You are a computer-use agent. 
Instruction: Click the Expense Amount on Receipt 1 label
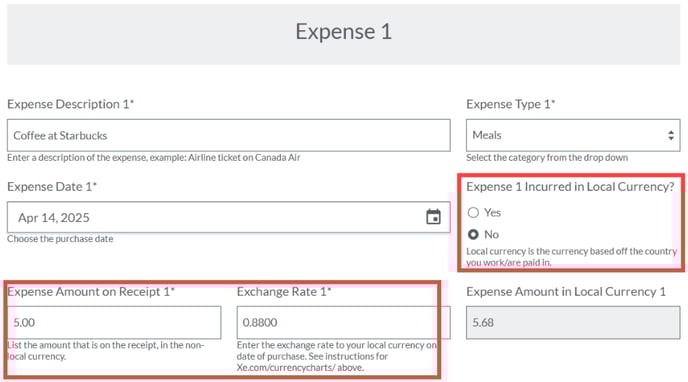click(x=91, y=292)
